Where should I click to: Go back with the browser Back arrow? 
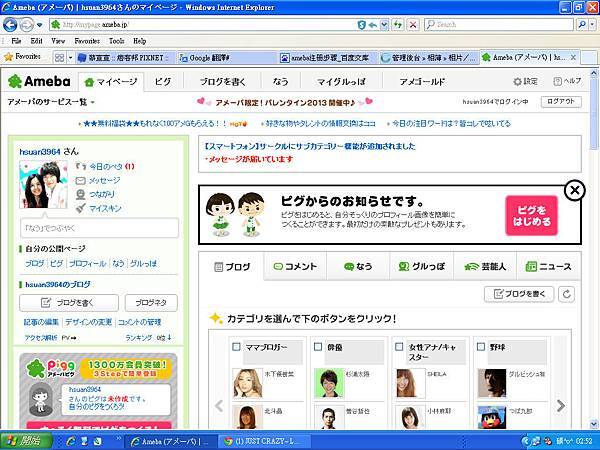pyautogui.click(x=10, y=25)
